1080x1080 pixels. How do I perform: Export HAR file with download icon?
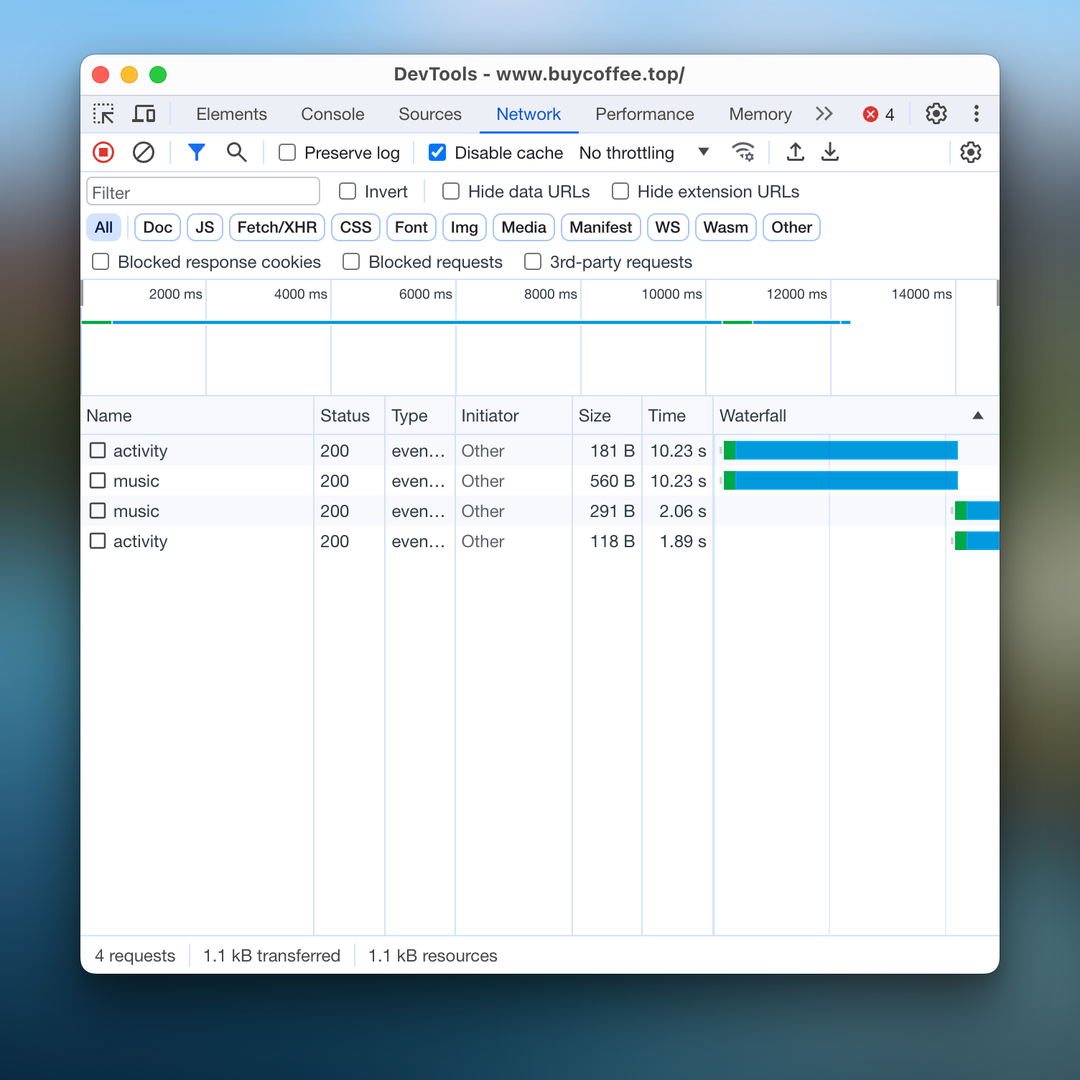click(x=830, y=152)
